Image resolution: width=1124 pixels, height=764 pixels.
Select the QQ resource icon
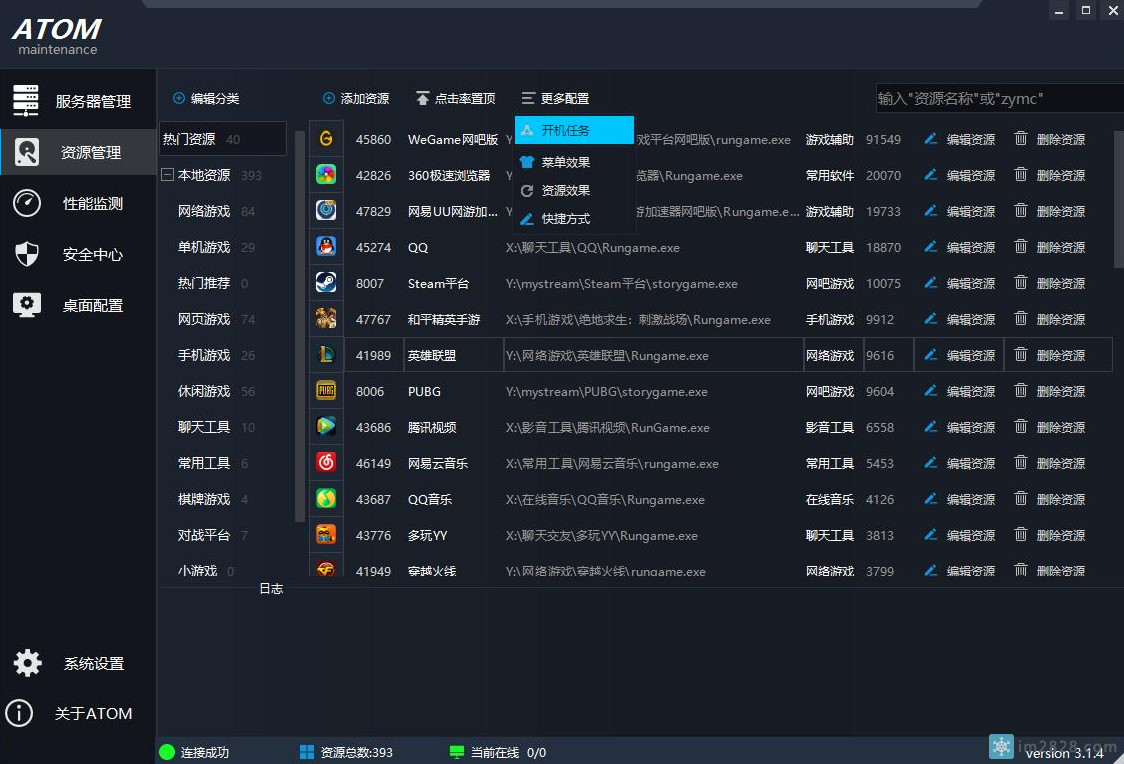point(326,247)
